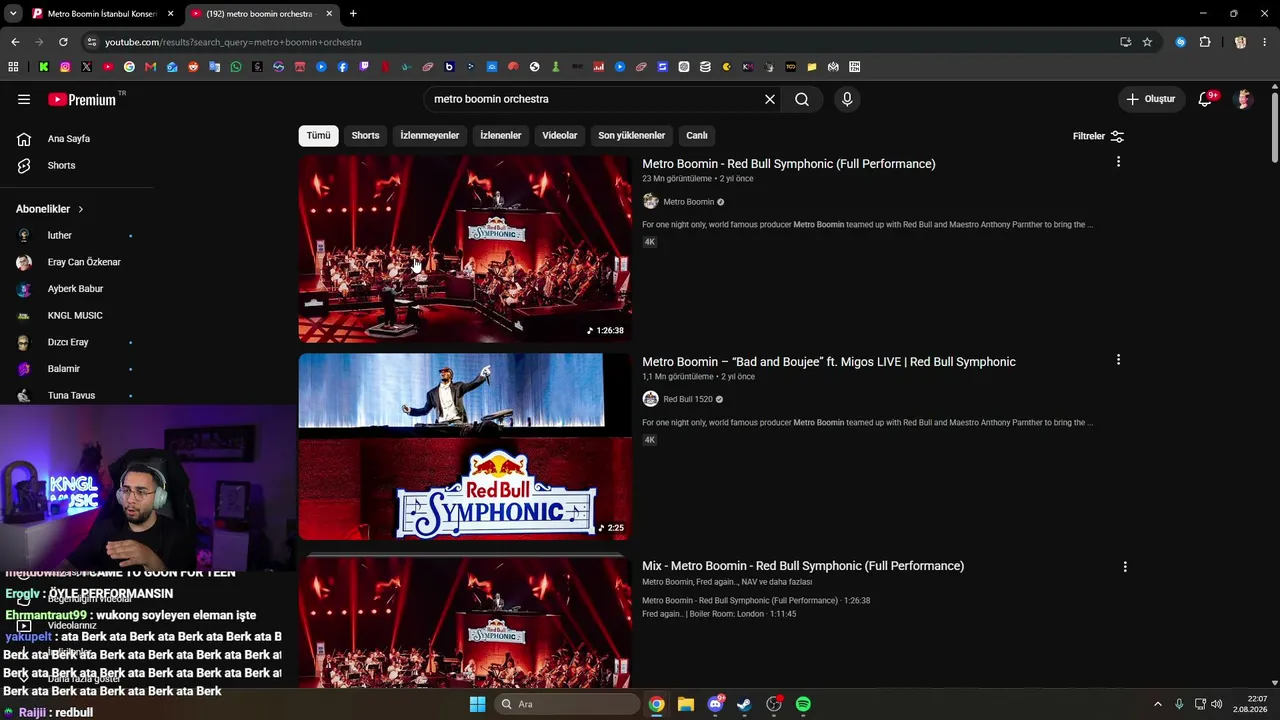Open Red Bull Symphonic (Full Performance) title

coord(789,164)
